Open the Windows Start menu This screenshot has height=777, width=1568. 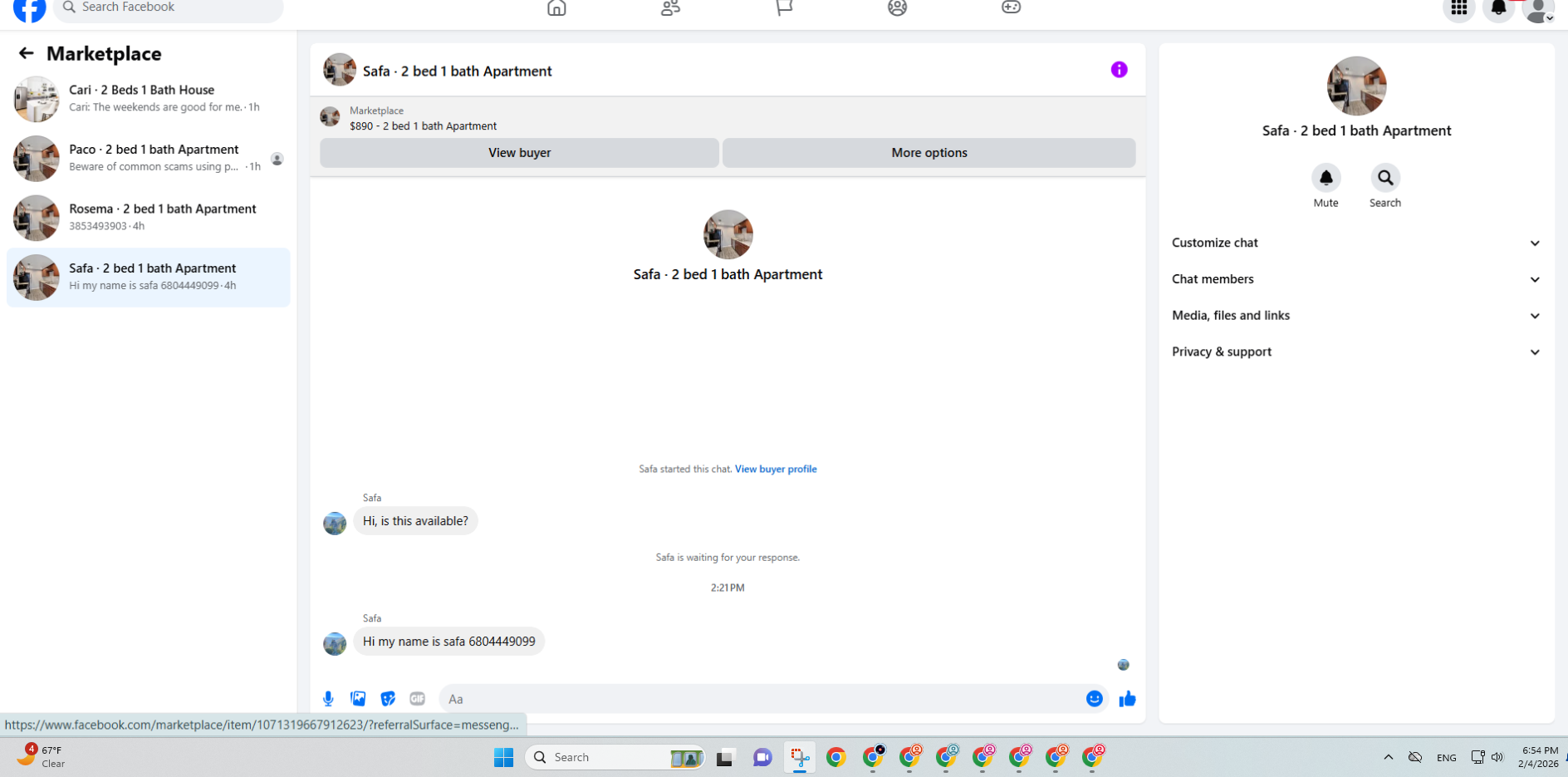[503, 757]
